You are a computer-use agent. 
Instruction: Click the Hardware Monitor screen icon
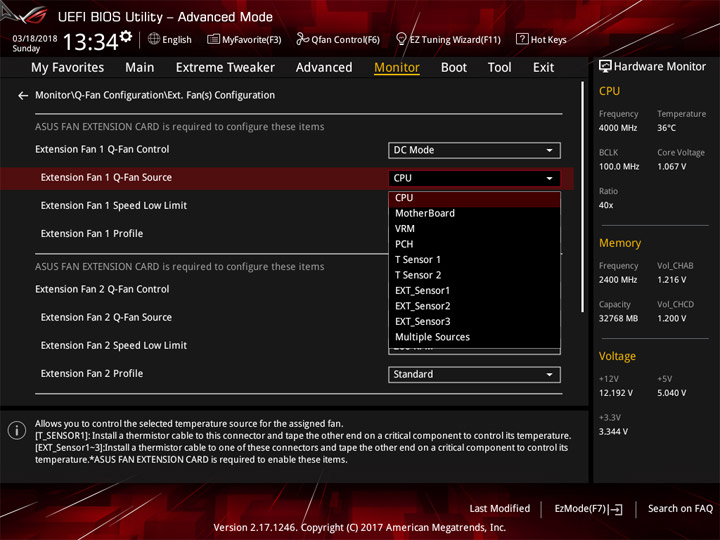pos(605,67)
